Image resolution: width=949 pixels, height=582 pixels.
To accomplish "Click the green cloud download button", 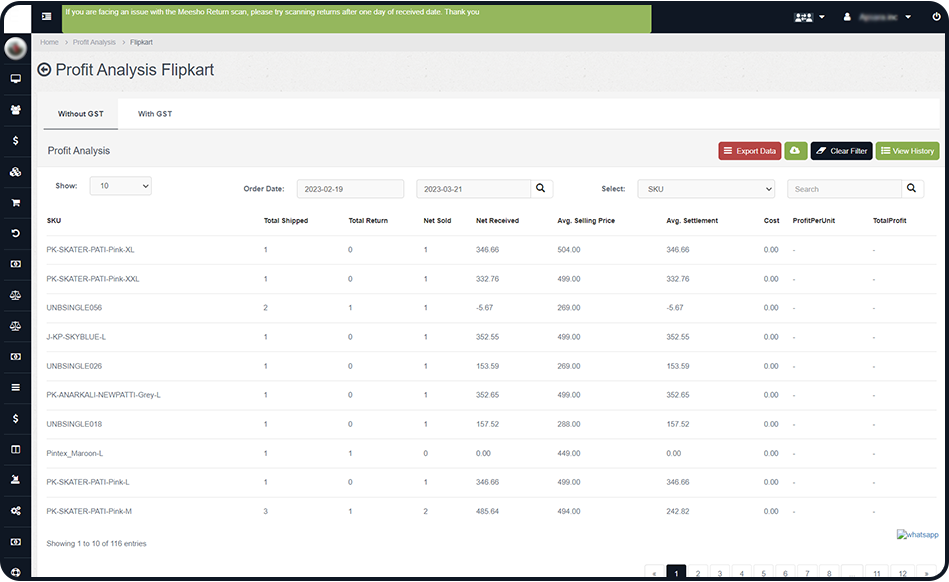I will (795, 151).
